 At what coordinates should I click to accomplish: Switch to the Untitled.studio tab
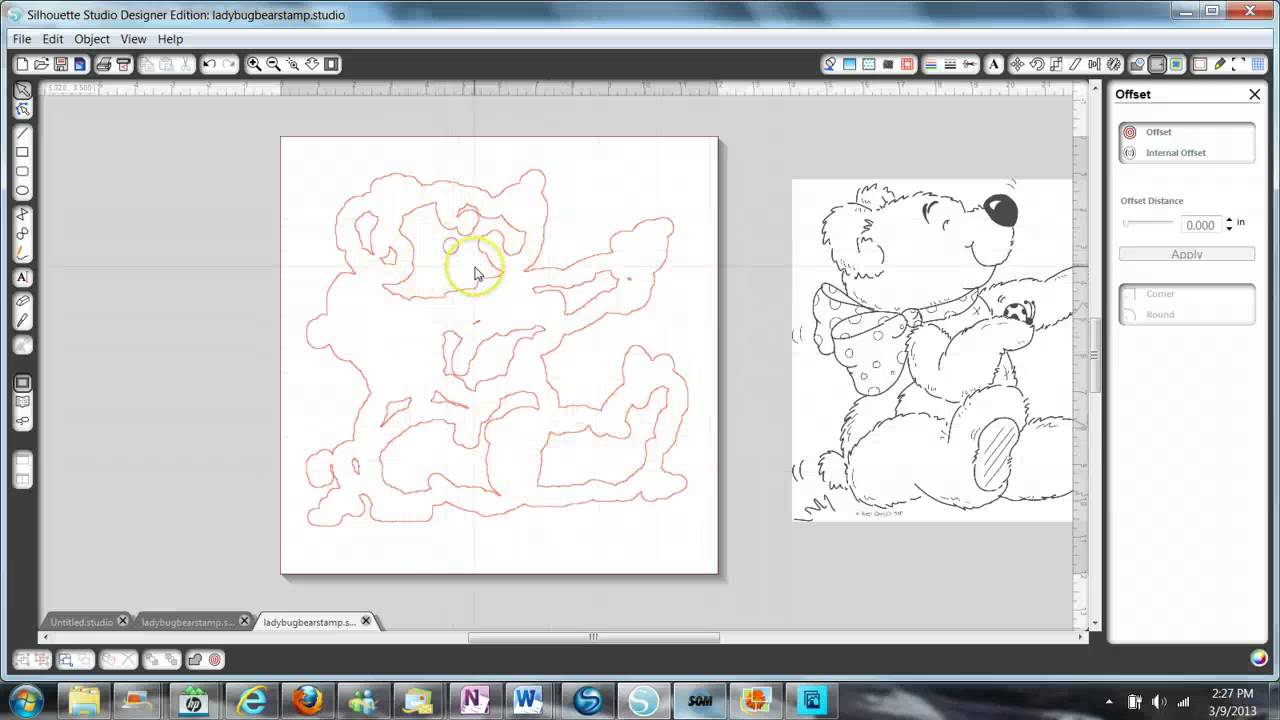coord(81,622)
